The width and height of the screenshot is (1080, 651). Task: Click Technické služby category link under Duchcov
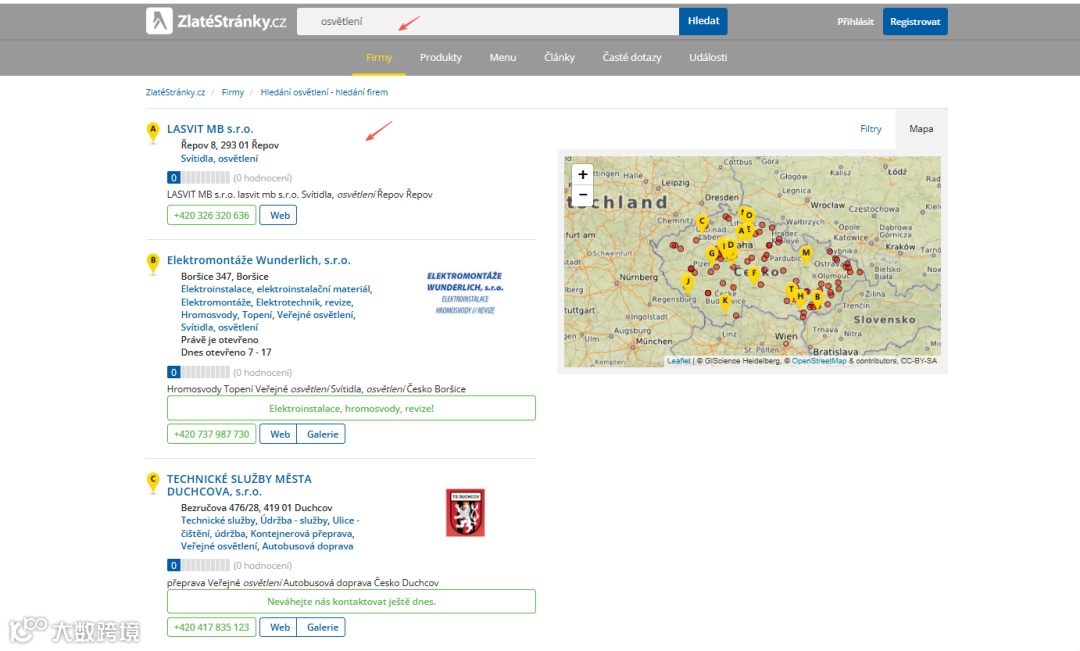point(218,521)
